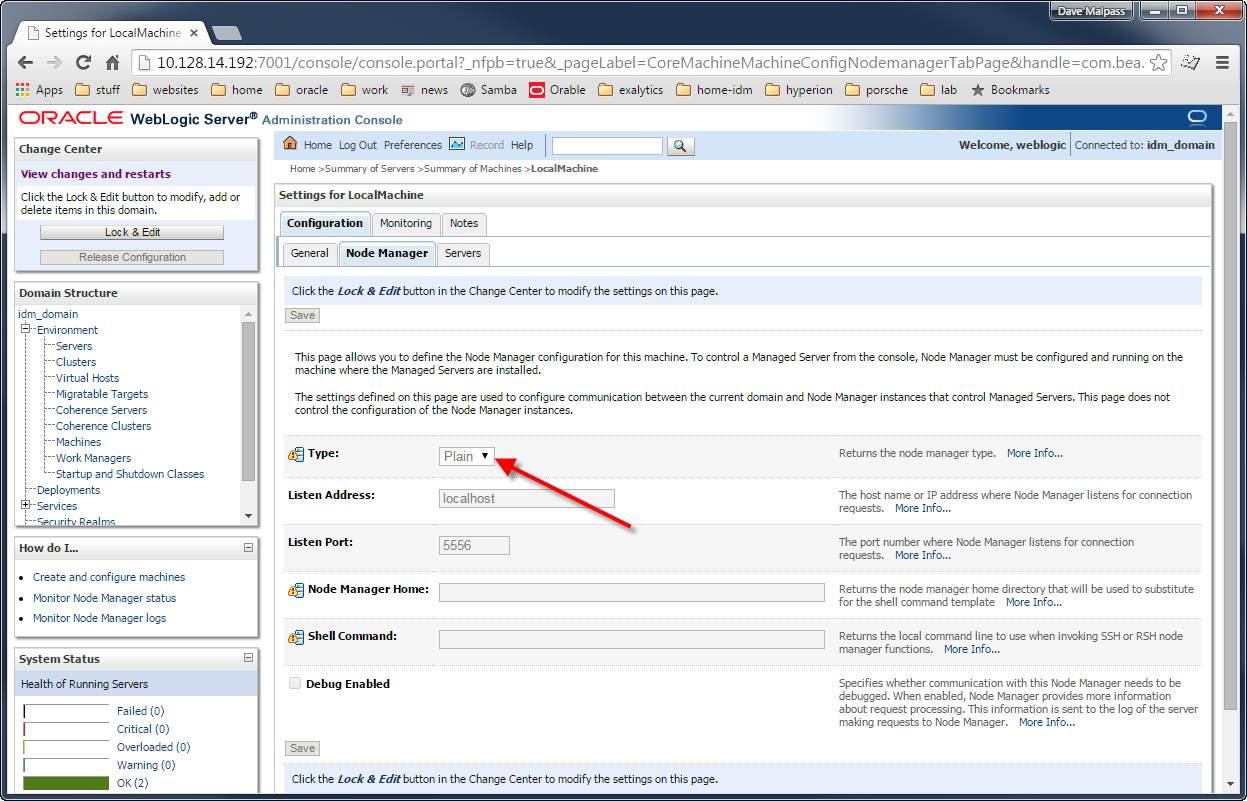
Task: Click the Log Out link
Action: pos(358,145)
